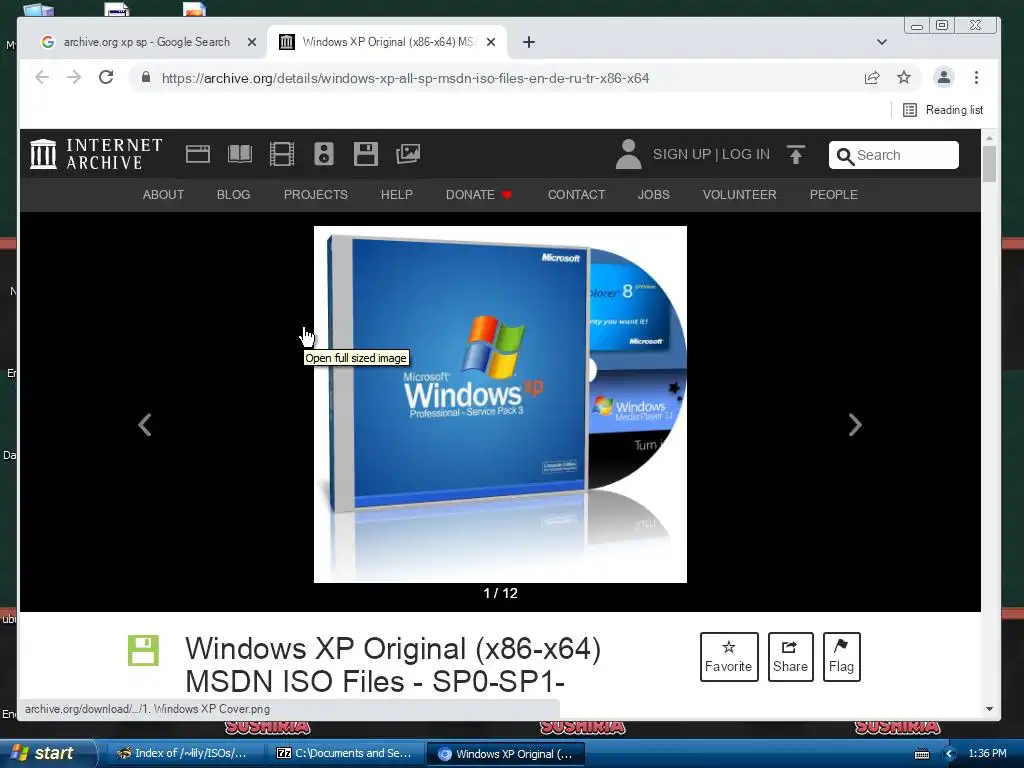This screenshot has height=768, width=1024.
Task: Click the scrollbar down arrow
Action: coord(989,709)
